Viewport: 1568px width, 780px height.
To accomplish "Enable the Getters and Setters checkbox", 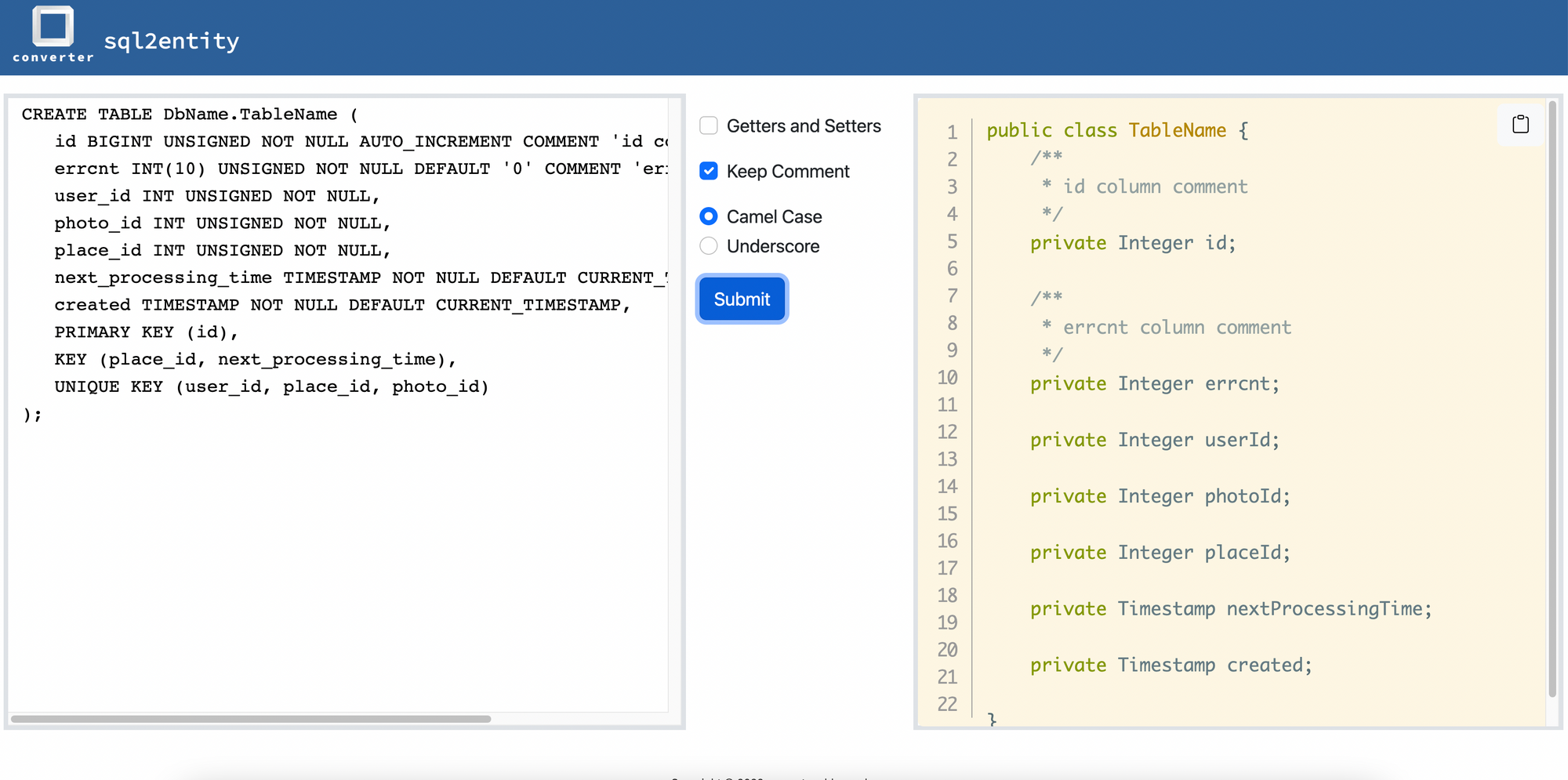I will coord(708,125).
